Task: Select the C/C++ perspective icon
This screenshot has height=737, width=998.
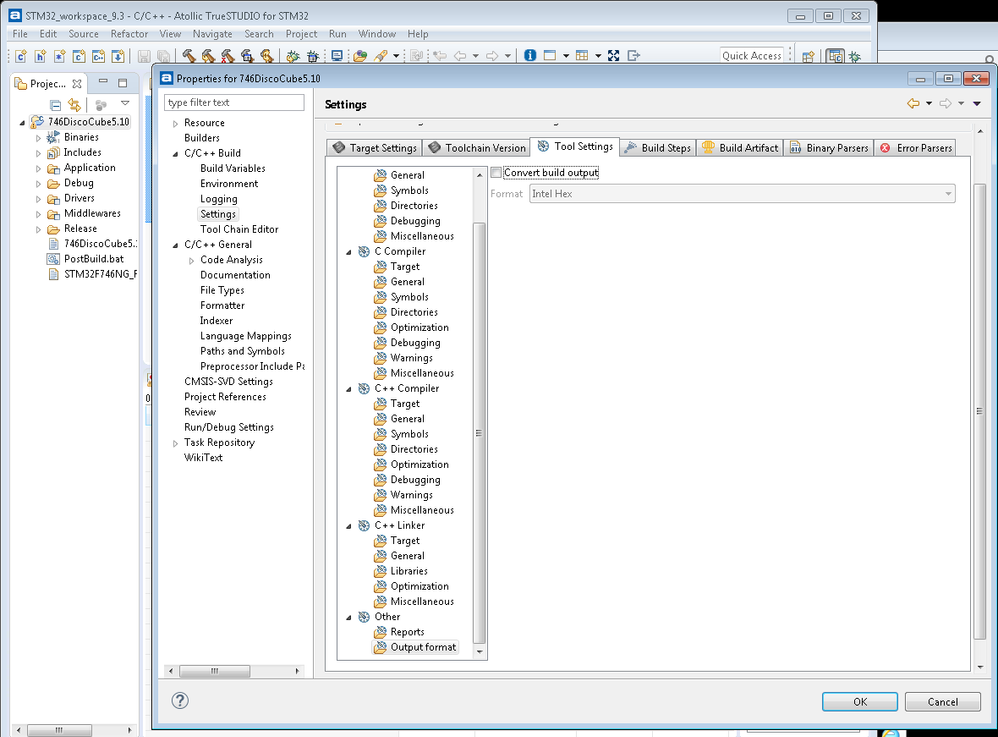Action: point(835,56)
